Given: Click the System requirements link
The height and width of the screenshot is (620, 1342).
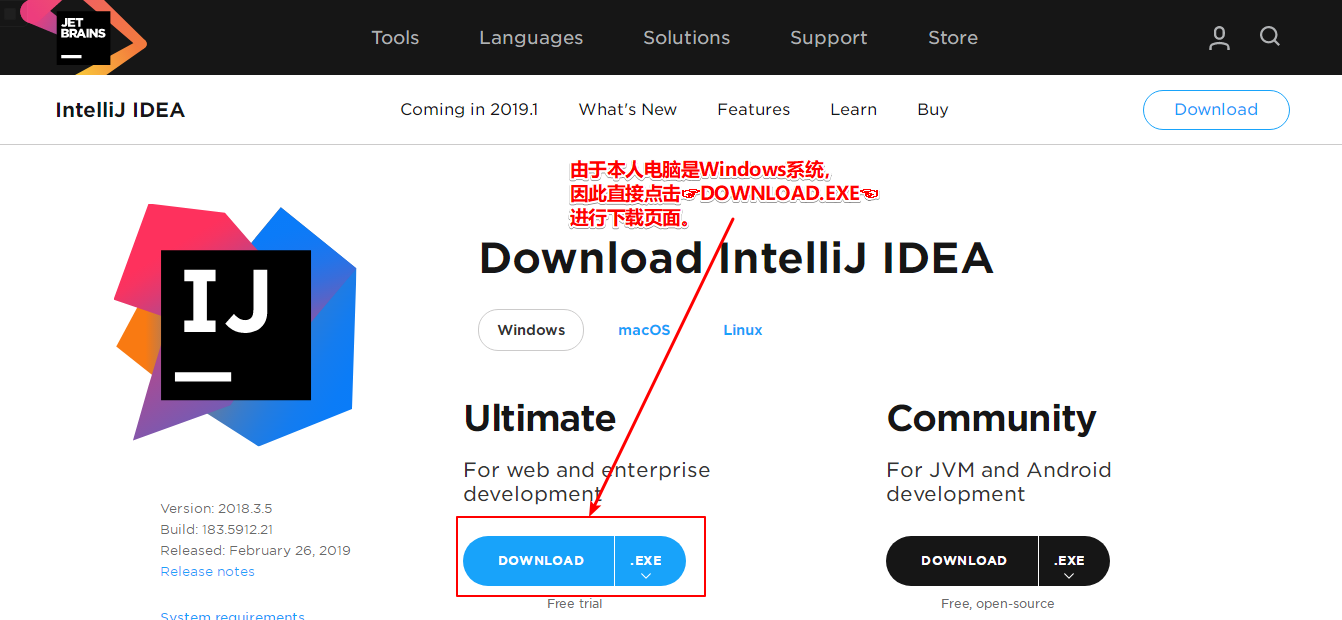Looking at the screenshot, I should (232, 615).
